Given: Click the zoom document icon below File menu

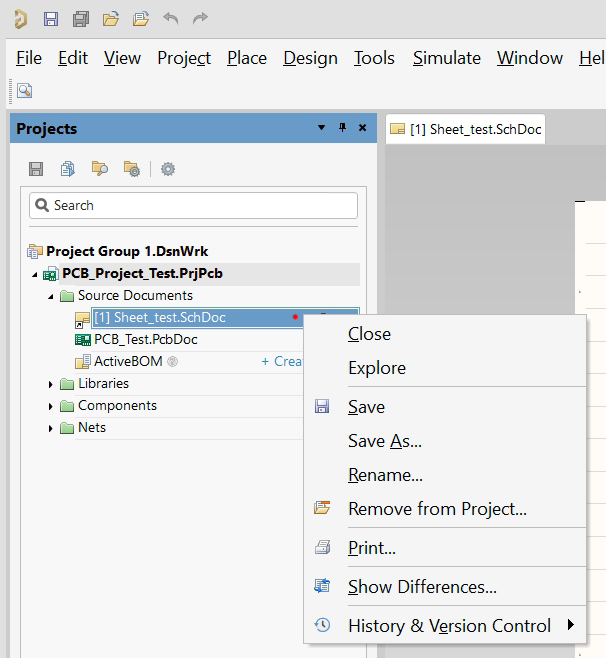Looking at the screenshot, I should coord(24,90).
